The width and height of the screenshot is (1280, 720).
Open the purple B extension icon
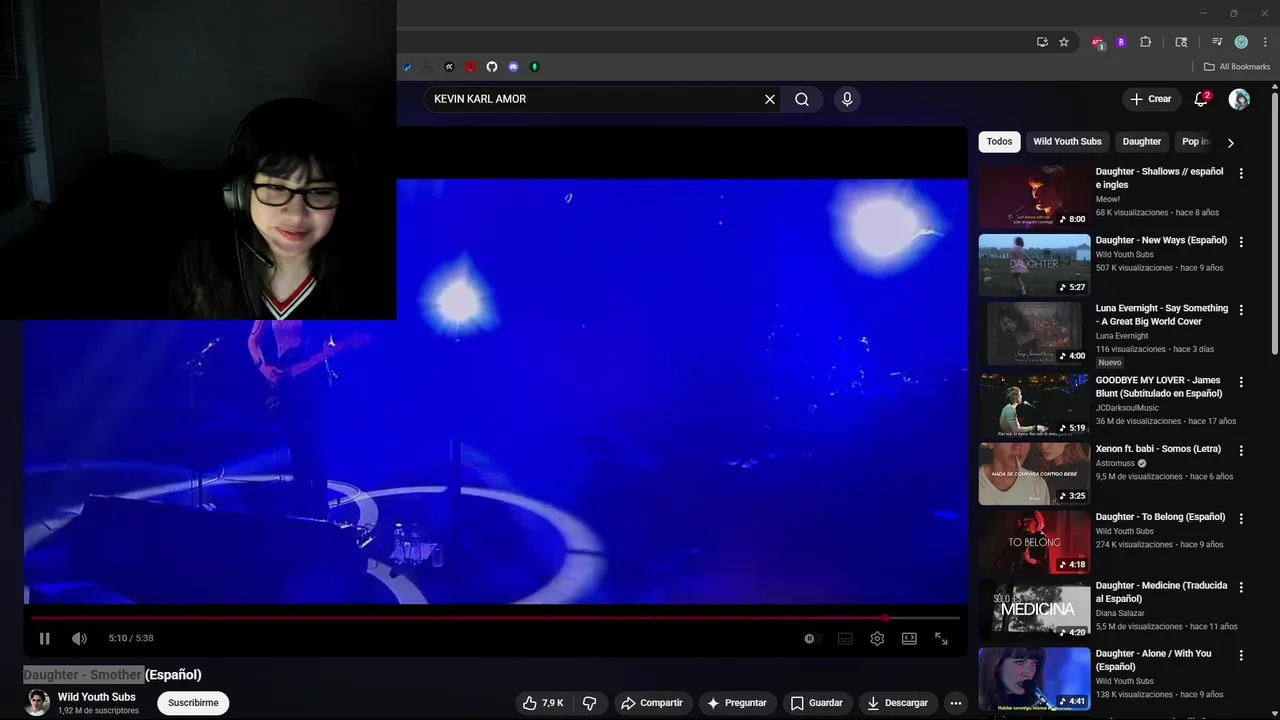[1121, 42]
